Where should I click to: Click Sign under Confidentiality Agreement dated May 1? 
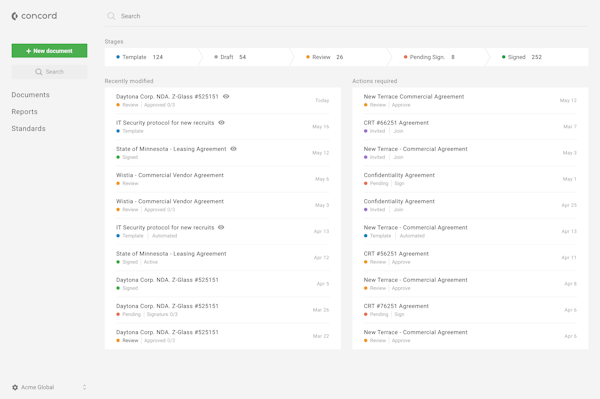pos(399,183)
